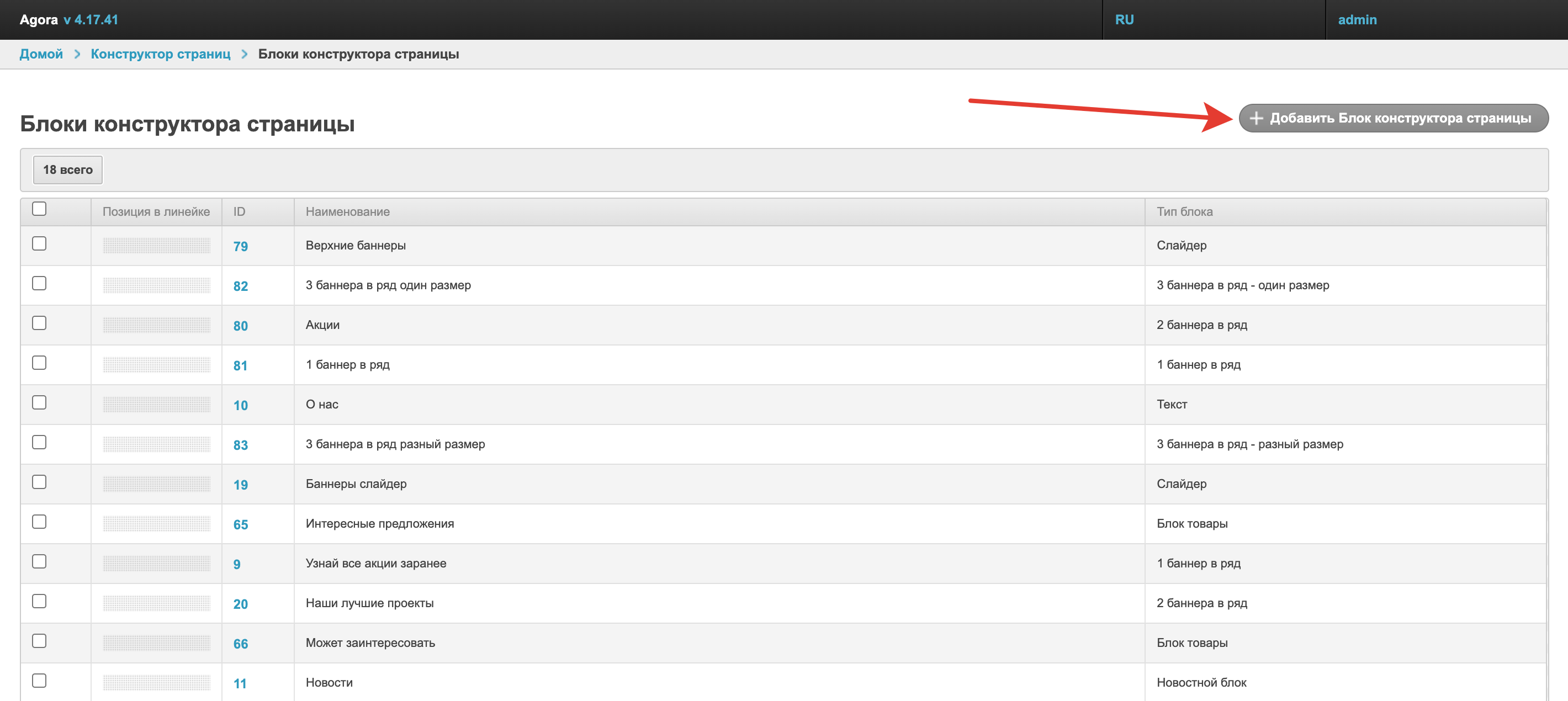The width and height of the screenshot is (1568, 701).
Task: Click breadcrumb chevron after Домой
Action: point(77,54)
